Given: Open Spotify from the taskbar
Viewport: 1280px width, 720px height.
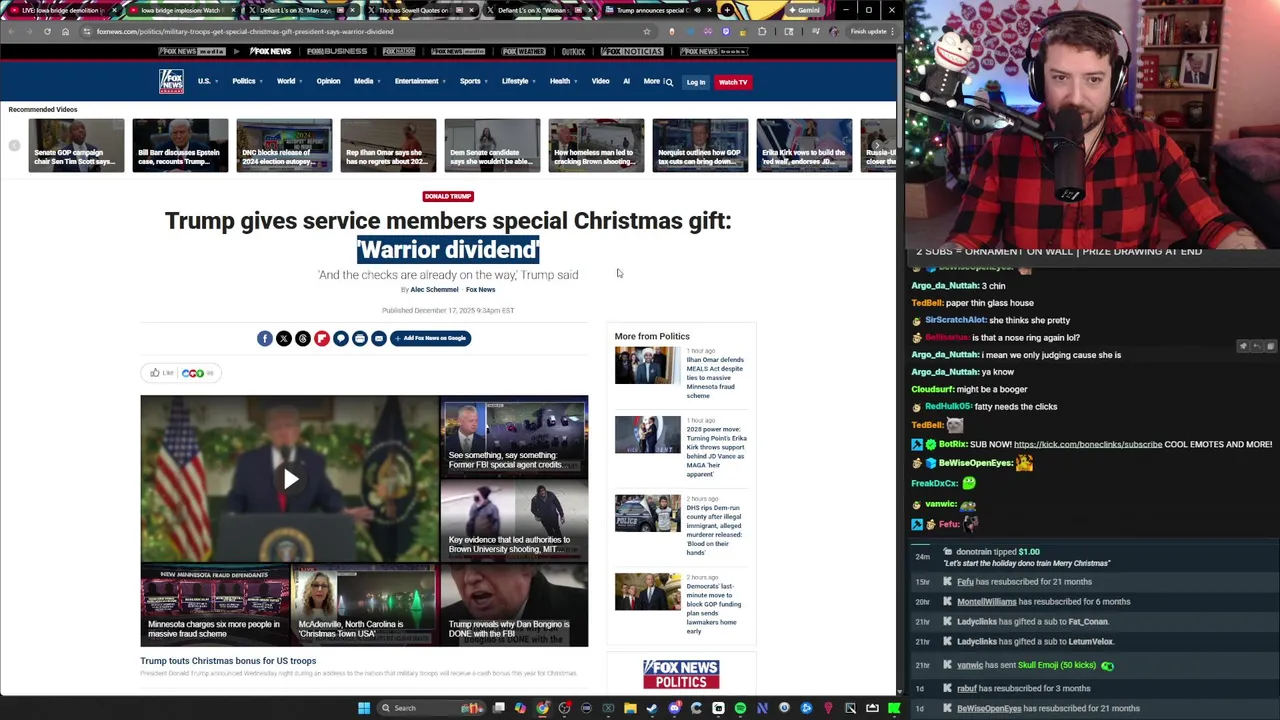Looking at the screenshot, I should click(740, 708).
